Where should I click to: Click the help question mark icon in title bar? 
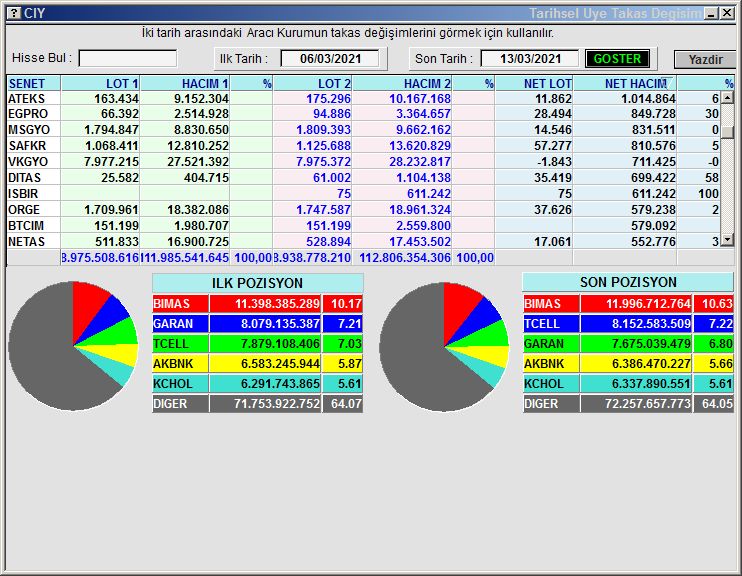tap(15, 13)
